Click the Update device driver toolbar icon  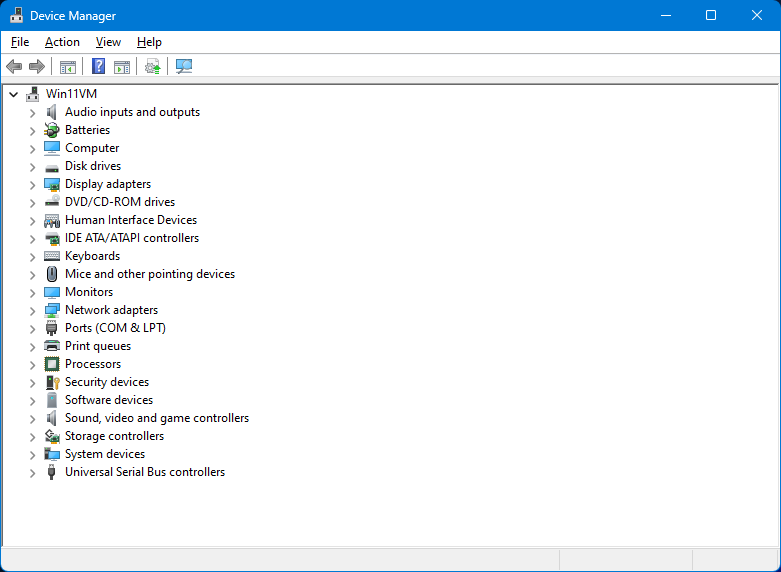tap(152, 67)
